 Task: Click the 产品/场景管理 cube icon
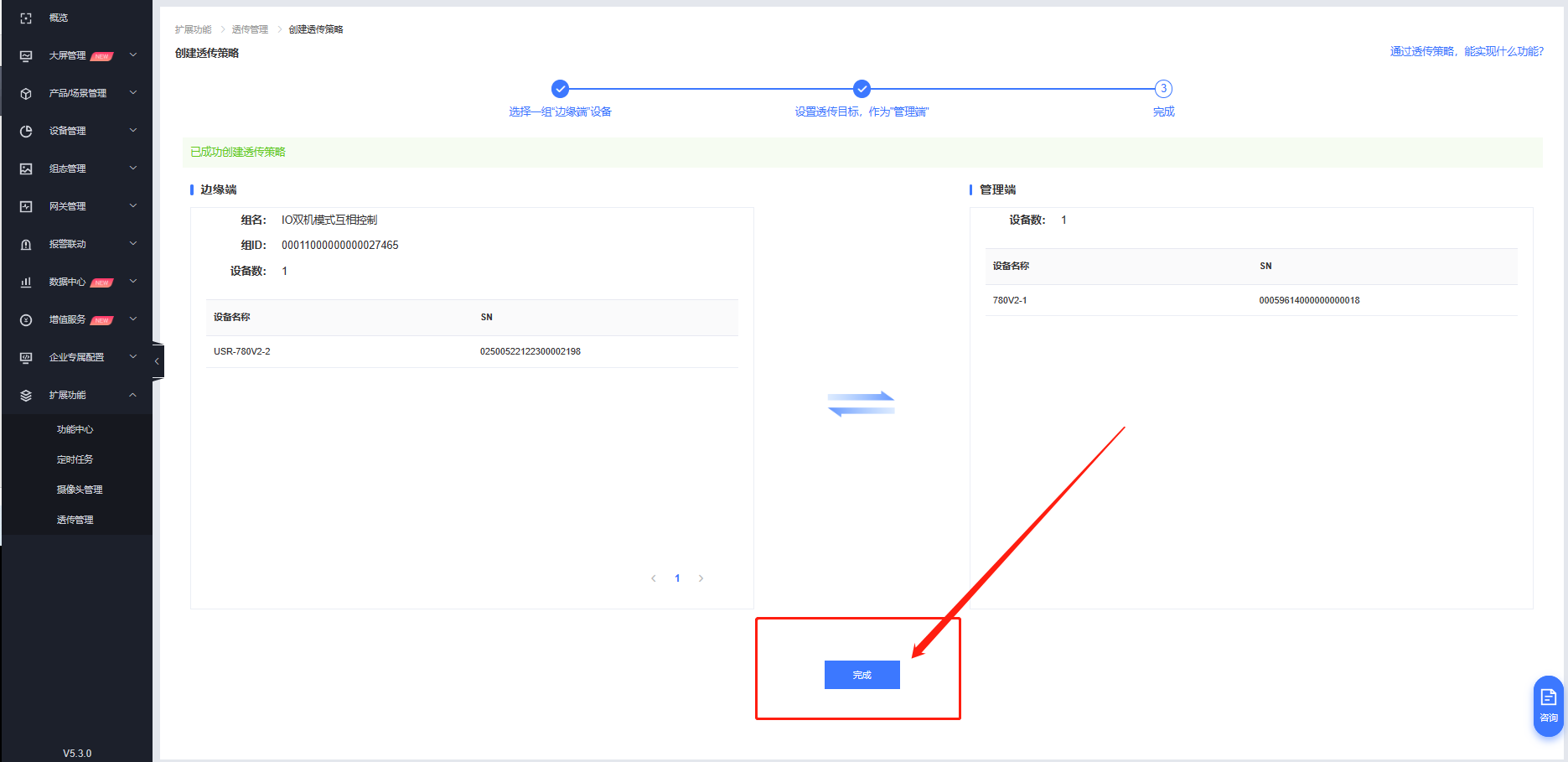click(x=26, y=94)
